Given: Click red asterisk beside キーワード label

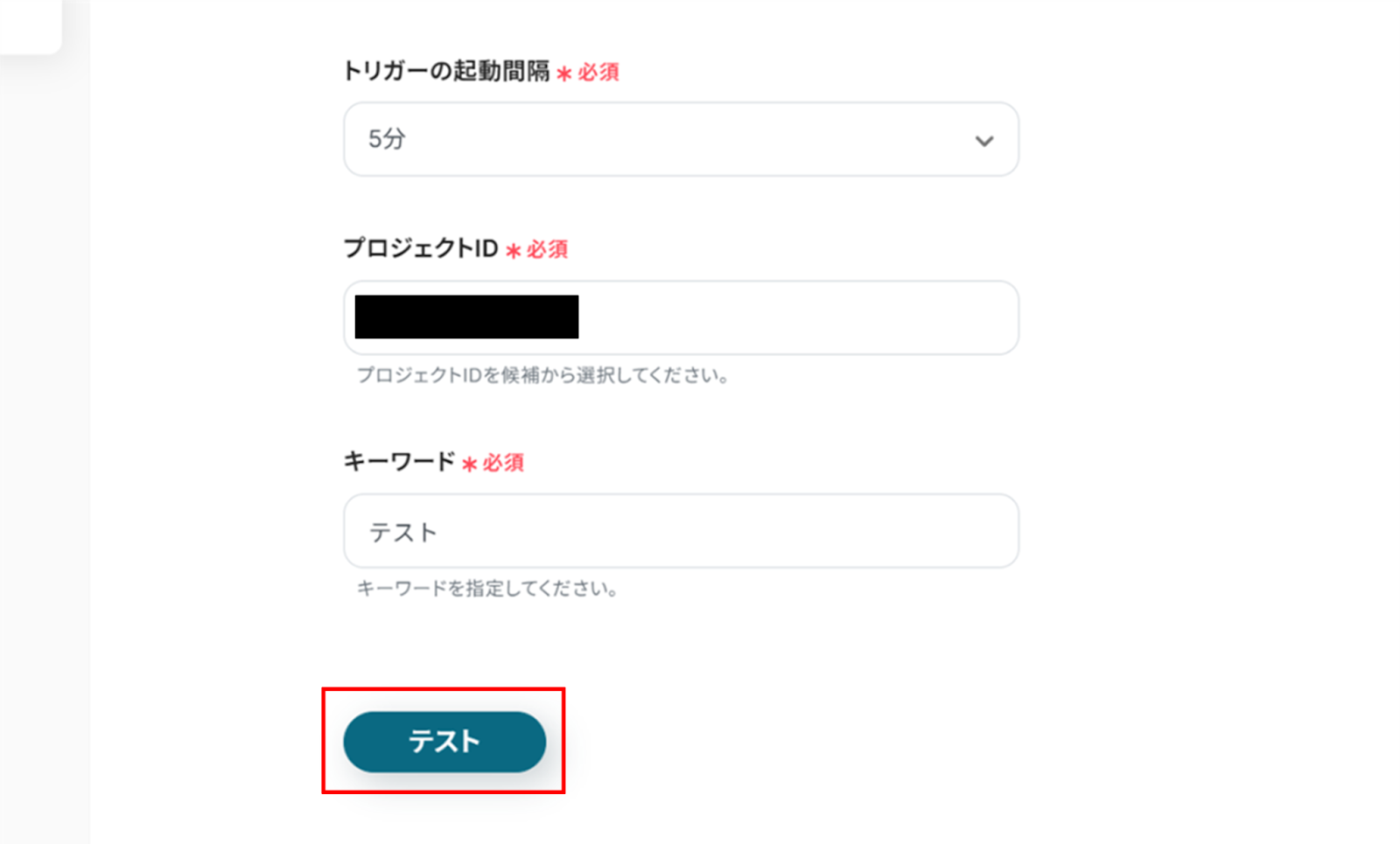Looking at the screenshot, I should (470, 464).
